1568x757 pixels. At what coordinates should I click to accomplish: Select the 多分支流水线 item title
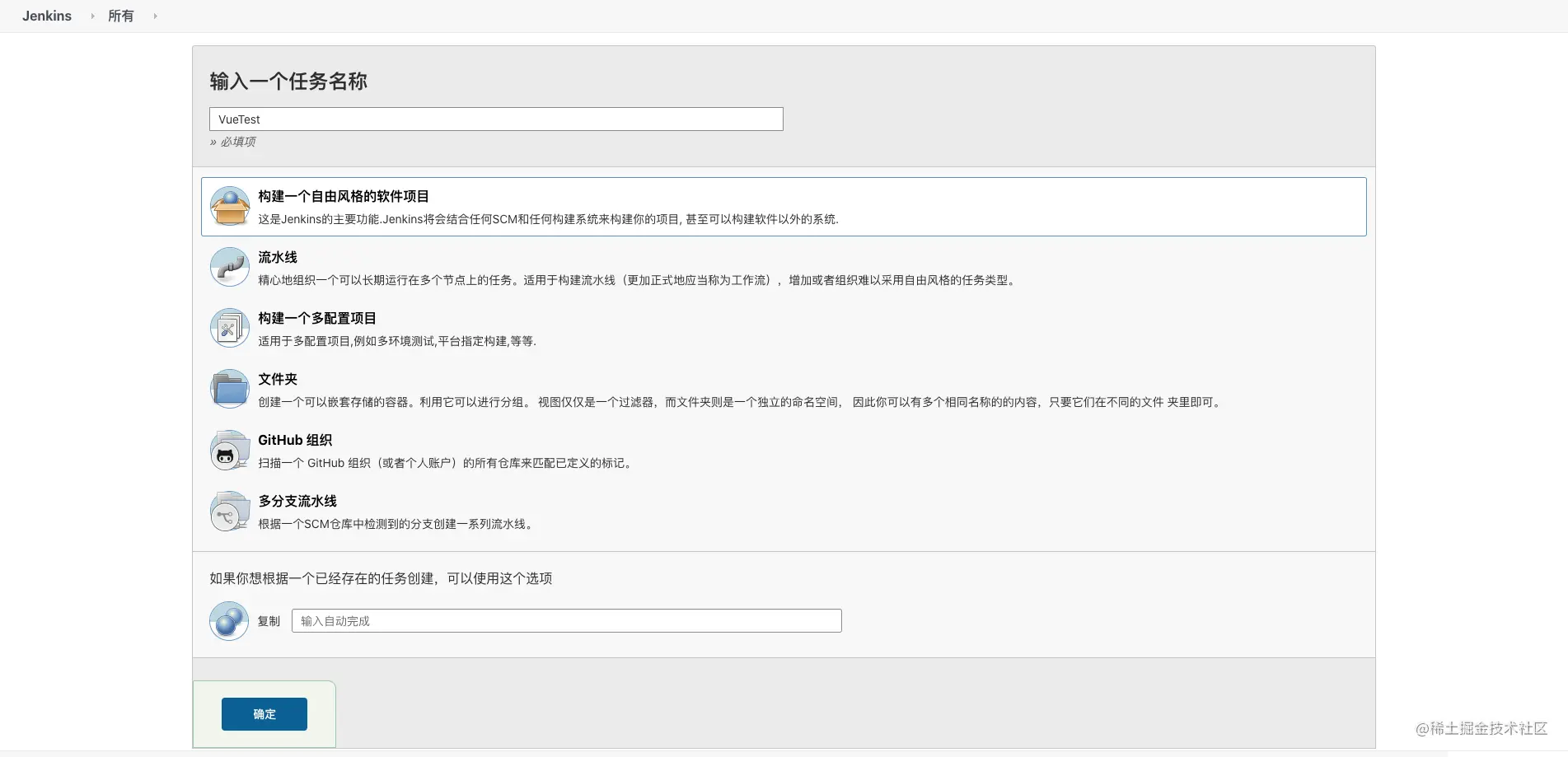tap(297, 501)
